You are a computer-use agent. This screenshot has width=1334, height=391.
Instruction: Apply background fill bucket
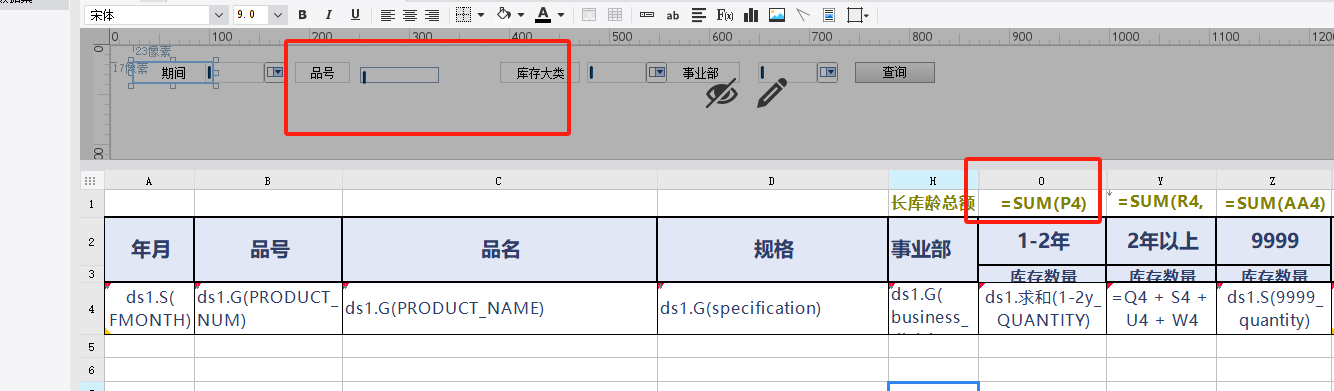tap(504, 15)
